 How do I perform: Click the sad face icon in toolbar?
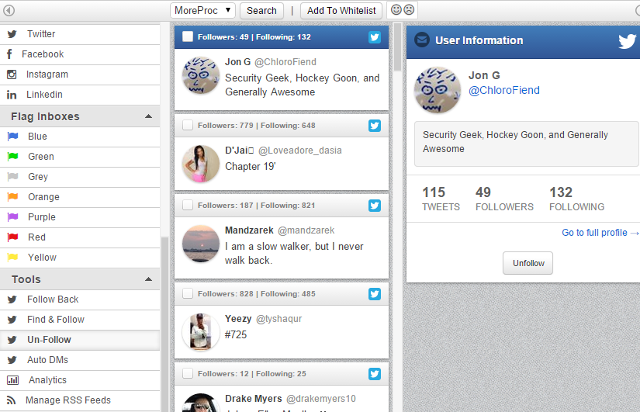409,9
